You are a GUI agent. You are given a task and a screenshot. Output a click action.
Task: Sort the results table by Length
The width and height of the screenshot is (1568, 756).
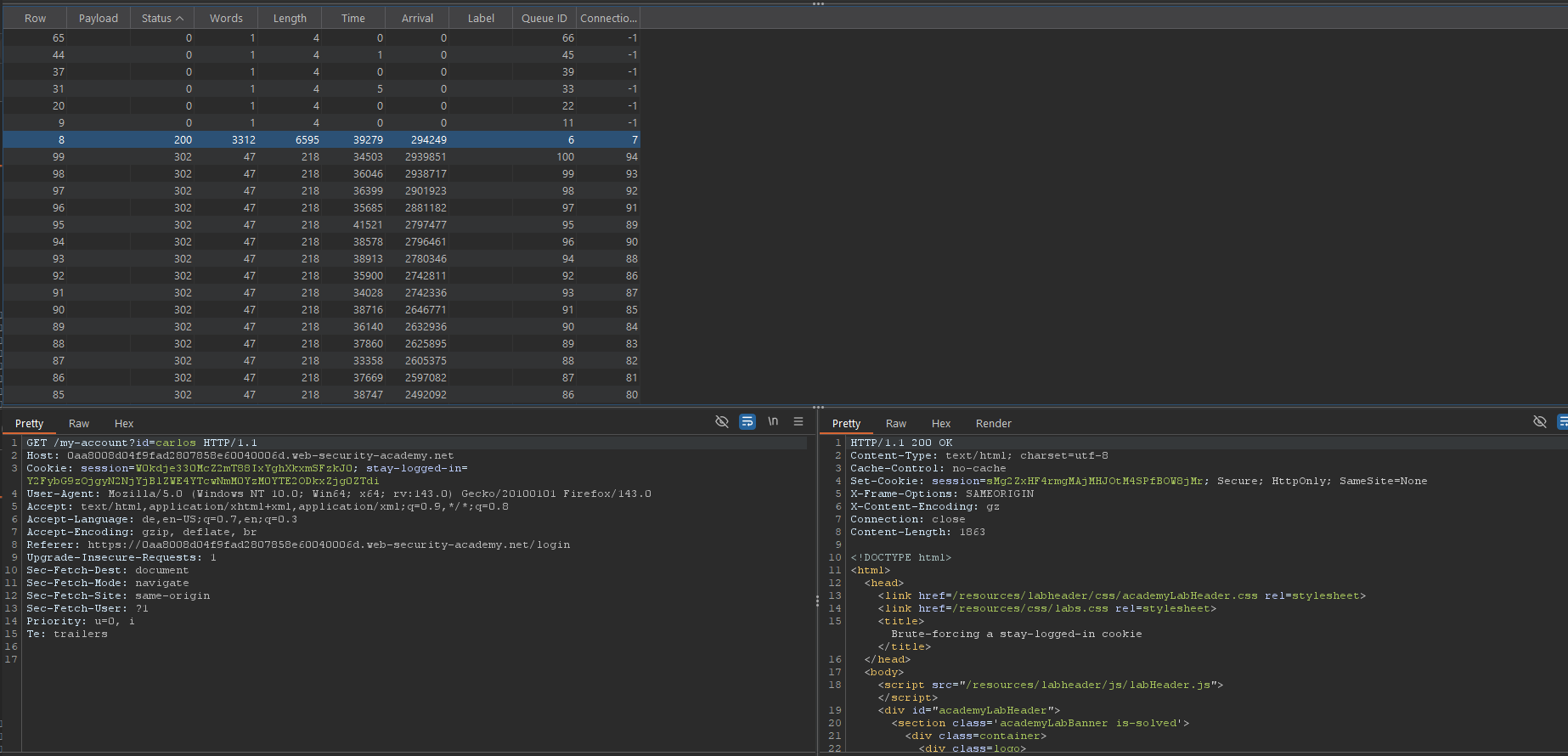coord(290,18)
